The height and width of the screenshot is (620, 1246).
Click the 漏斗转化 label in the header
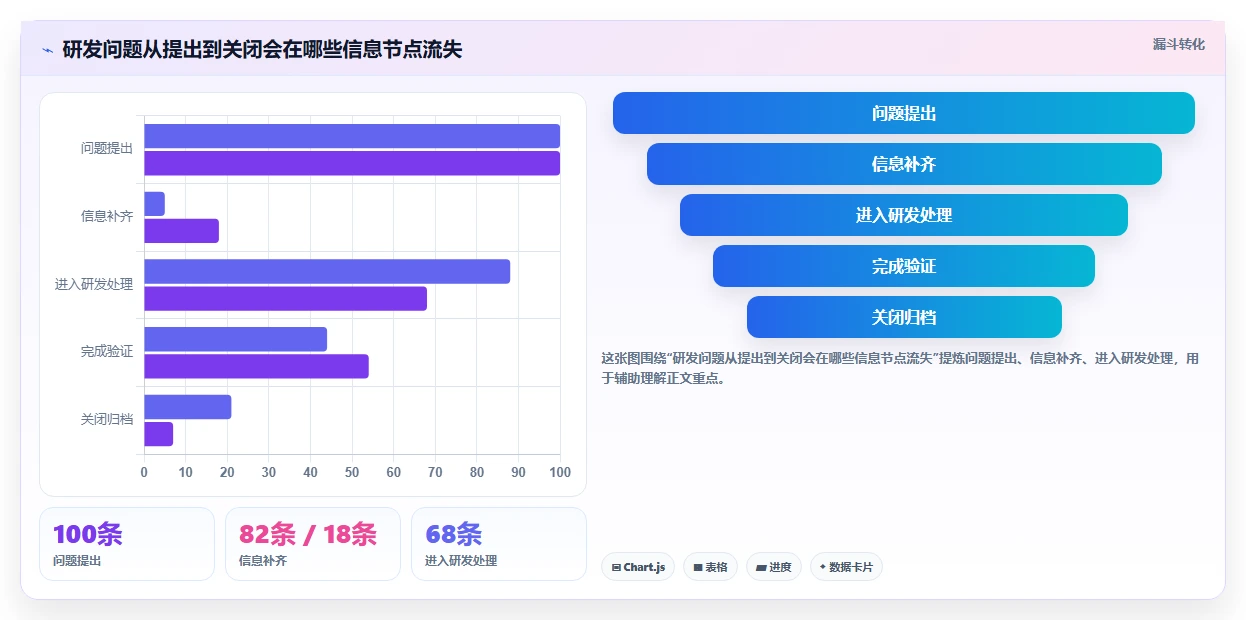click(x=1178, y=45)
